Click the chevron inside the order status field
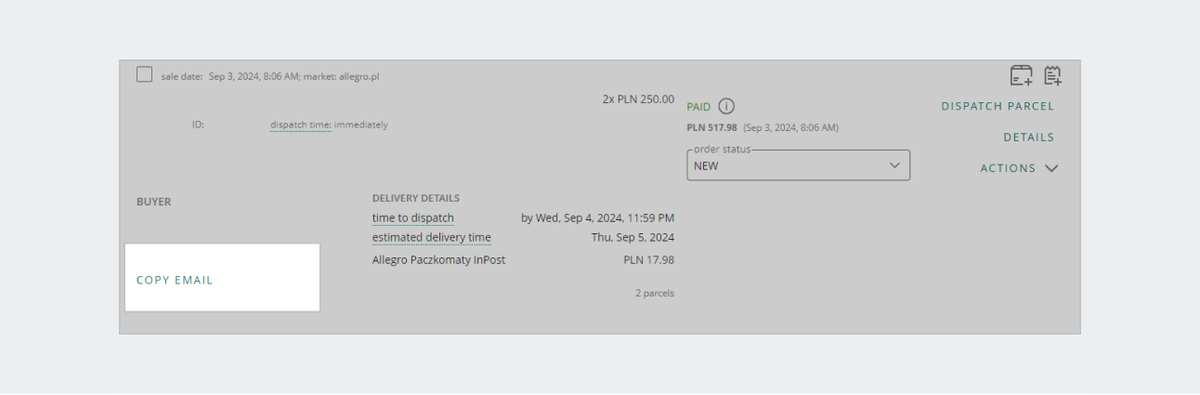The height and width of the screenshot is (395, 1200). click(895, 165)
